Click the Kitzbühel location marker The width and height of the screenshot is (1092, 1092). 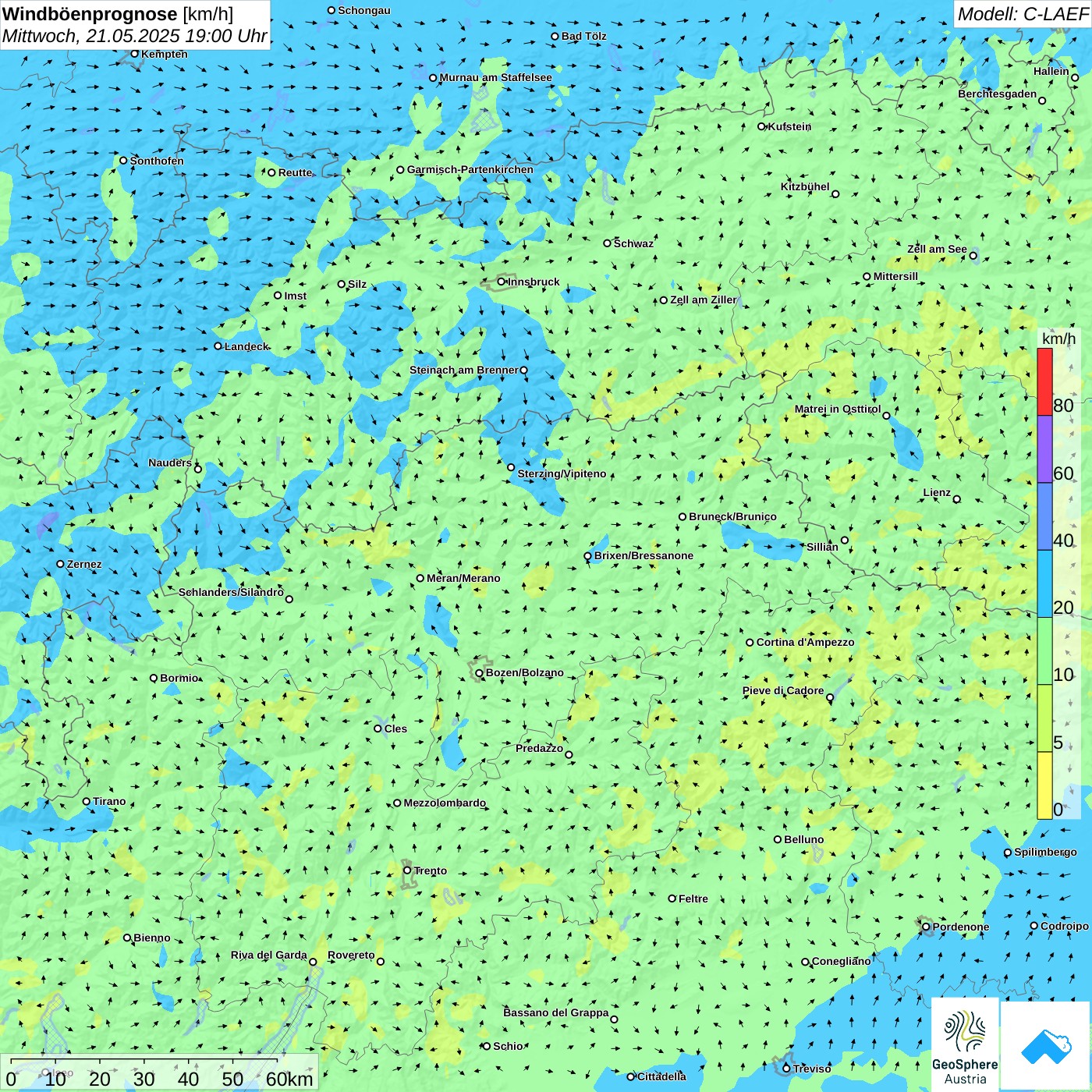pos(835,194)
